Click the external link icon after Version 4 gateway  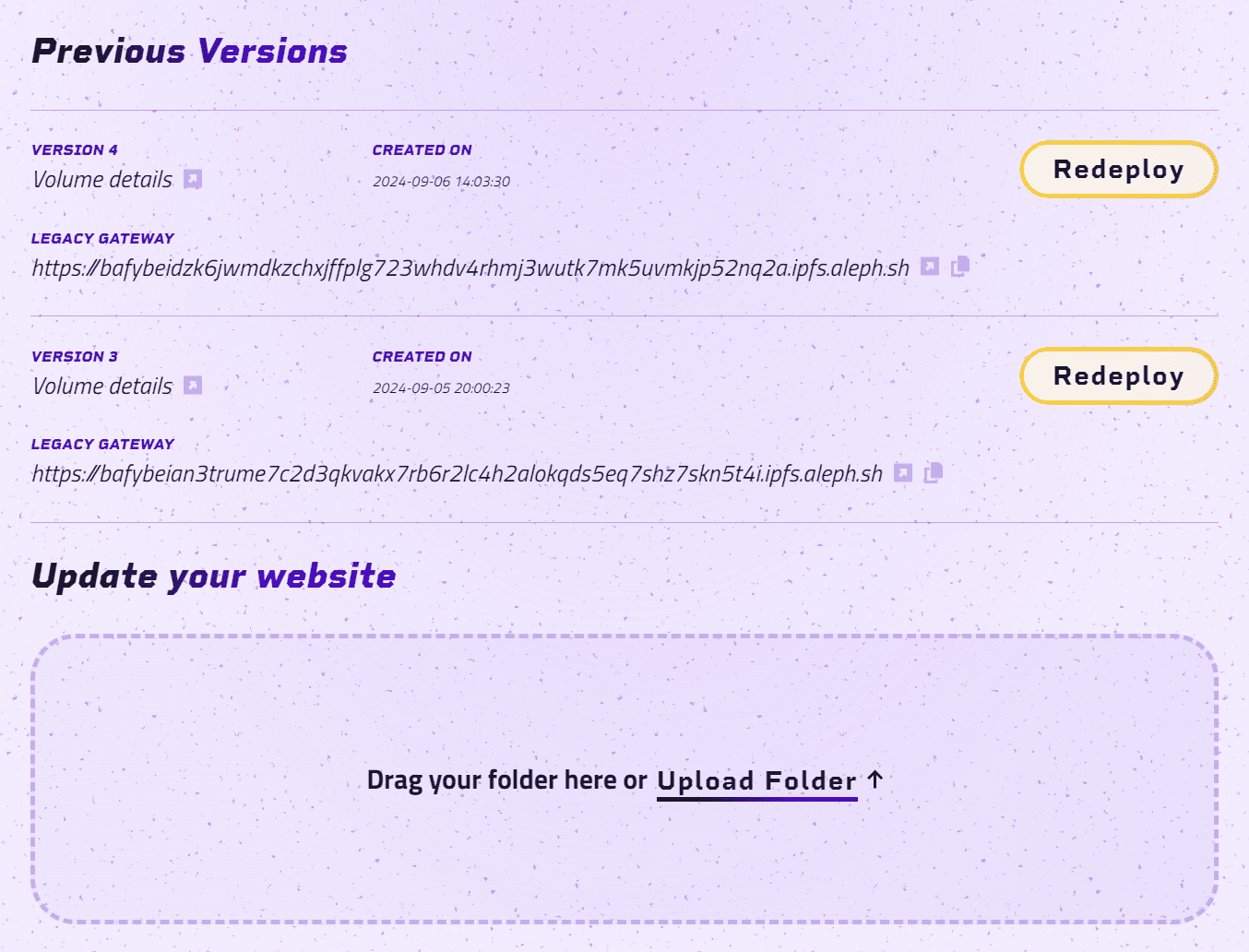coord(930,267)
